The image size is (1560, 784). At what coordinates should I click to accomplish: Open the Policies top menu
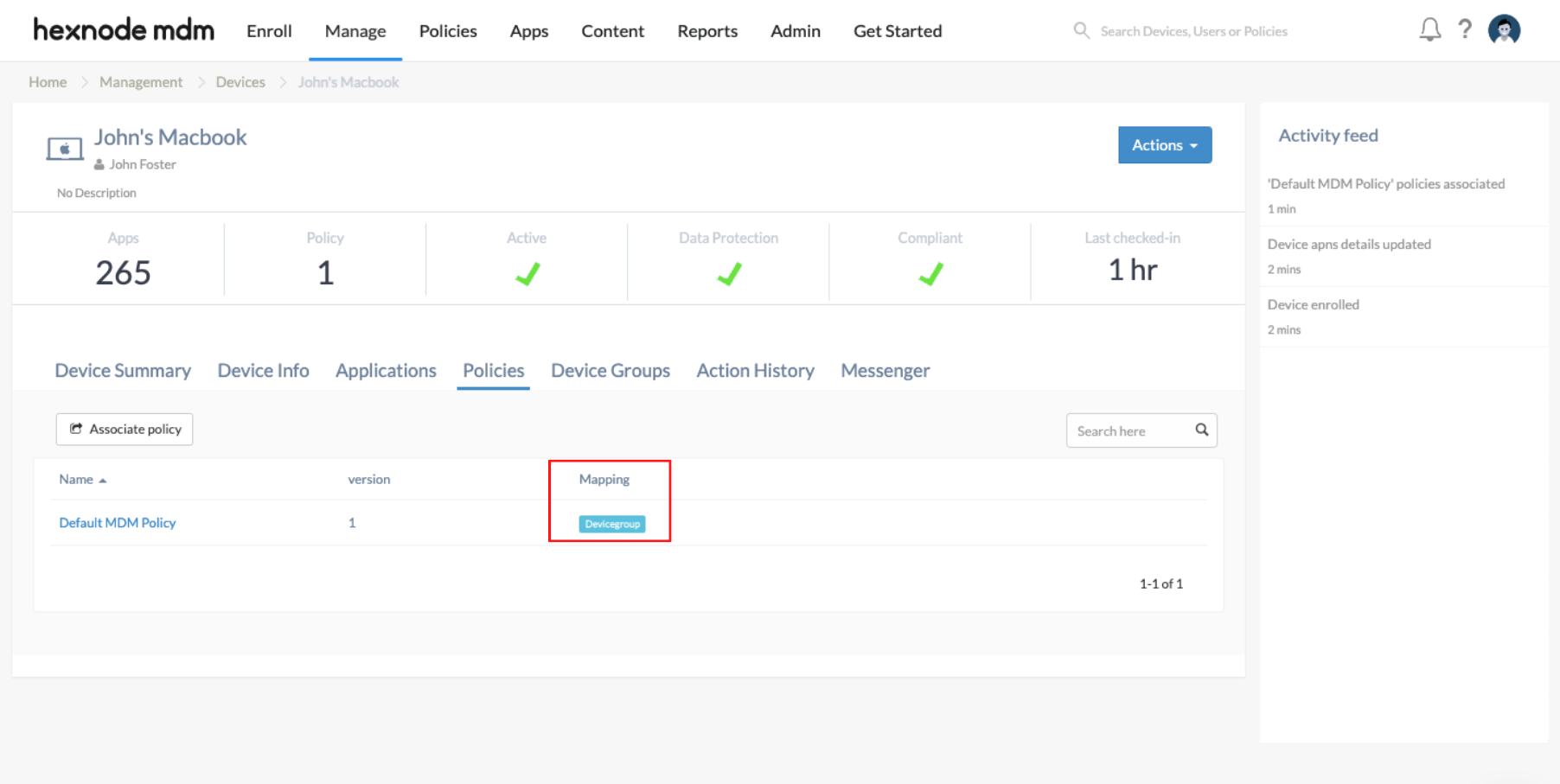point(448,31)
